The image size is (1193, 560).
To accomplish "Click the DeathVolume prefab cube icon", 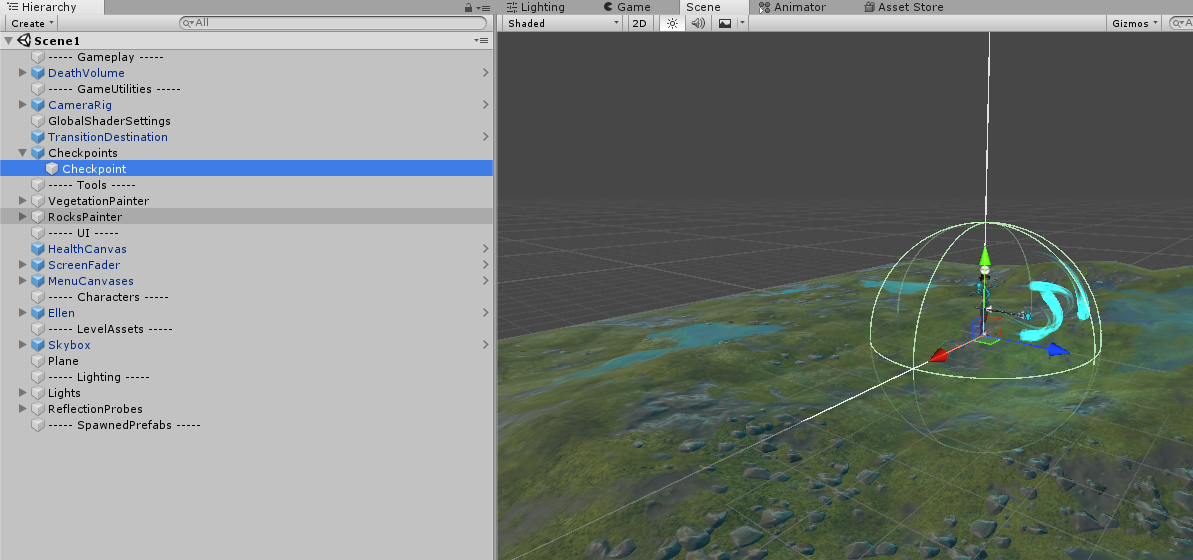I will 38,73.
